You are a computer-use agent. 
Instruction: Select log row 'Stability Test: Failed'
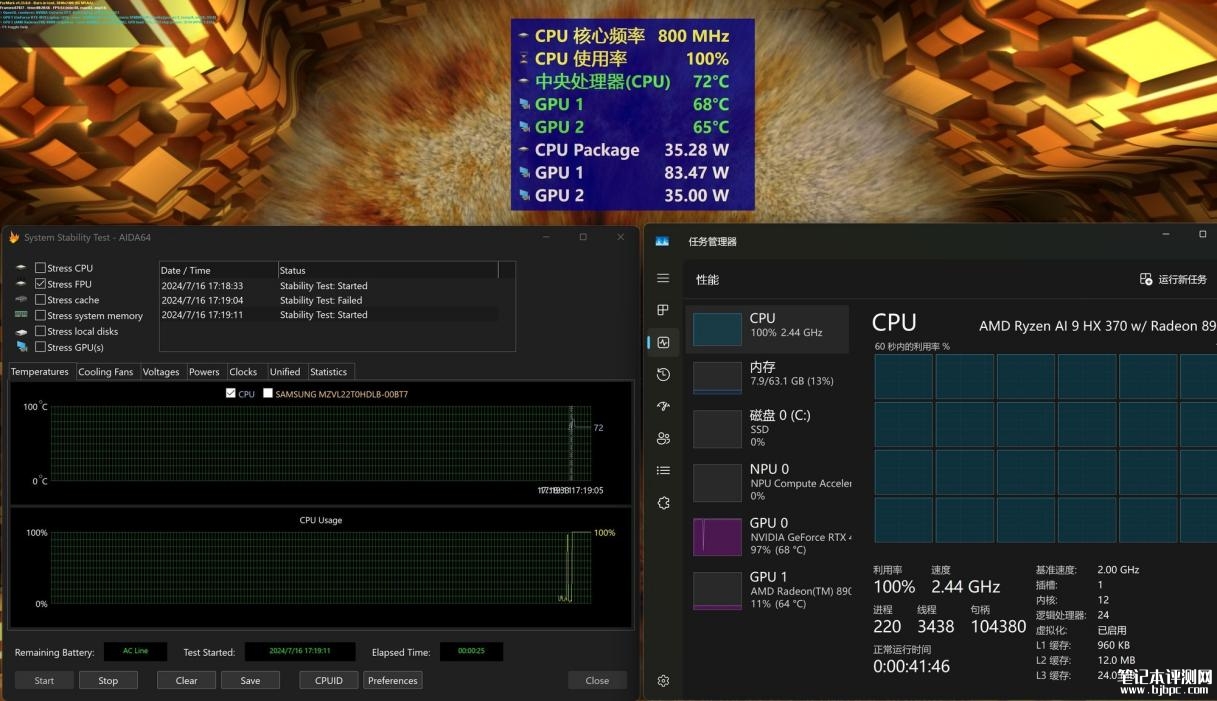tap(329, 300)
